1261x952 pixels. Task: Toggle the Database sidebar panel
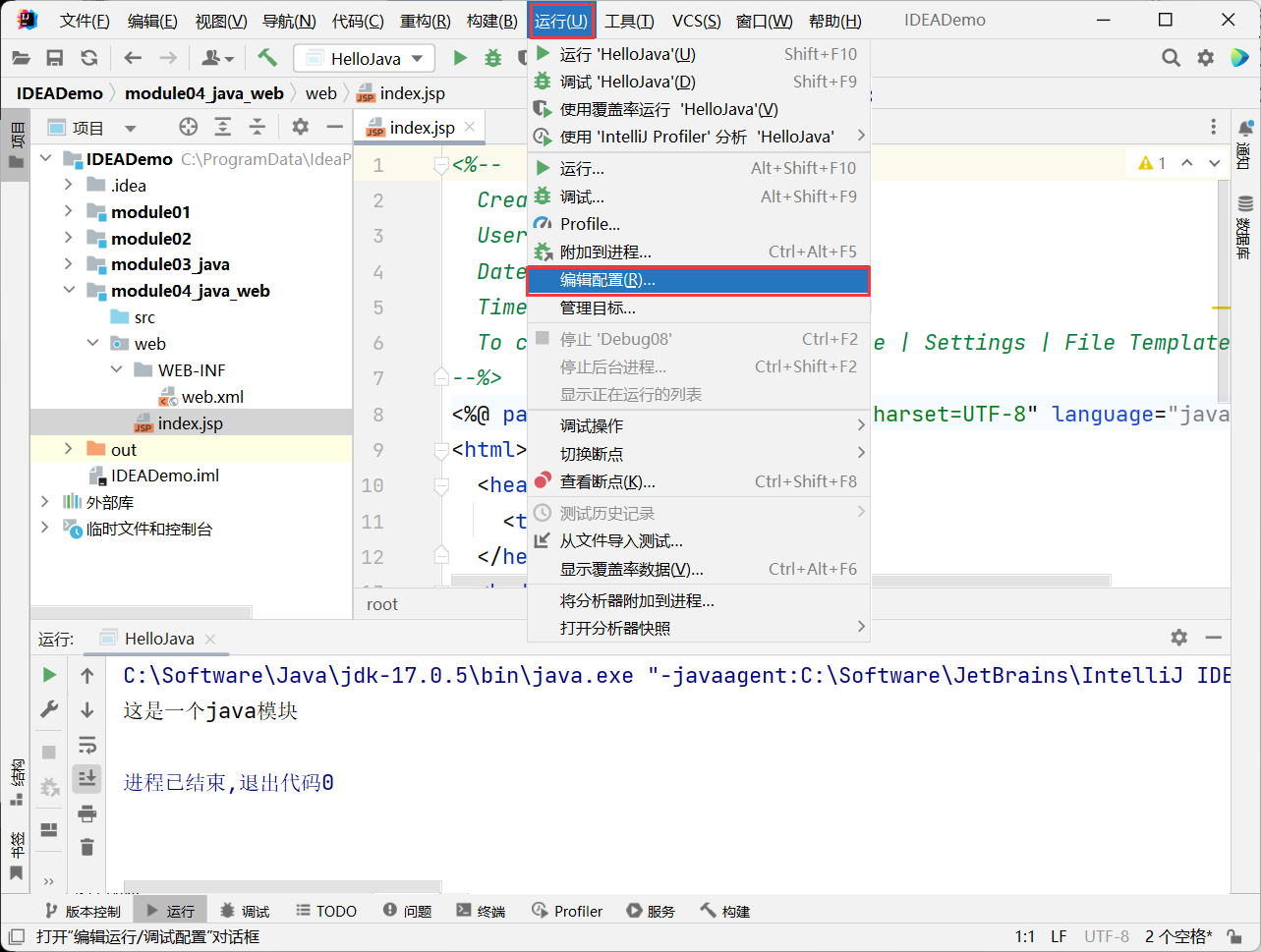(1245, 227)
